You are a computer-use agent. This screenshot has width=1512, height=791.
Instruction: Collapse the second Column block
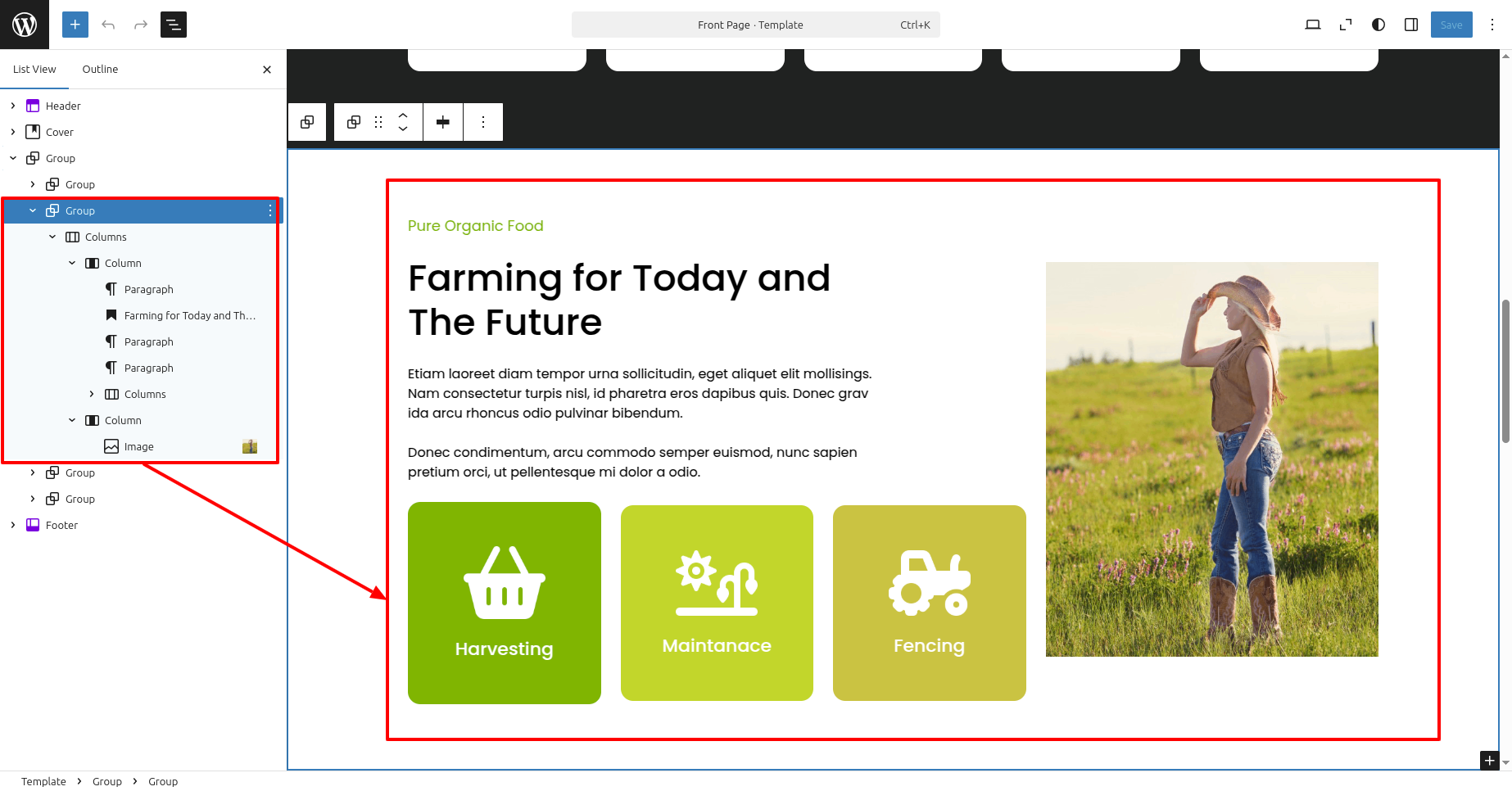(72, 420)
